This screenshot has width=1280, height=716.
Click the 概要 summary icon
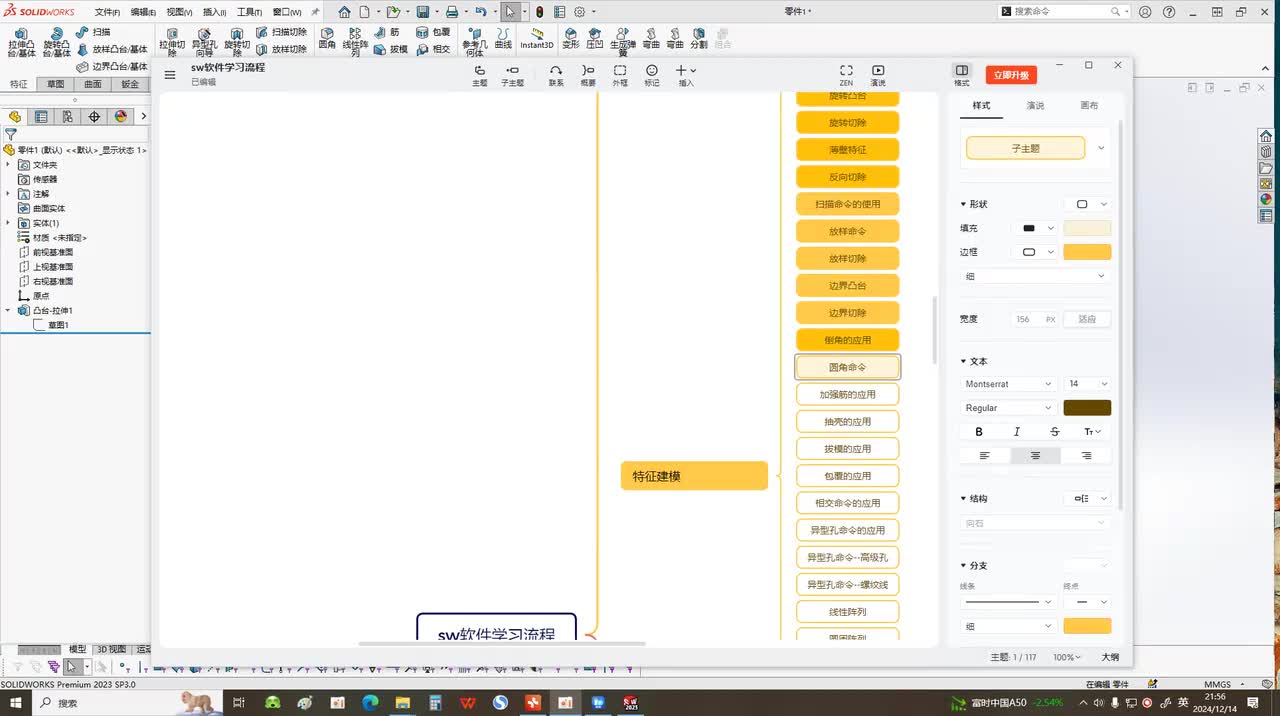(588, 75)
